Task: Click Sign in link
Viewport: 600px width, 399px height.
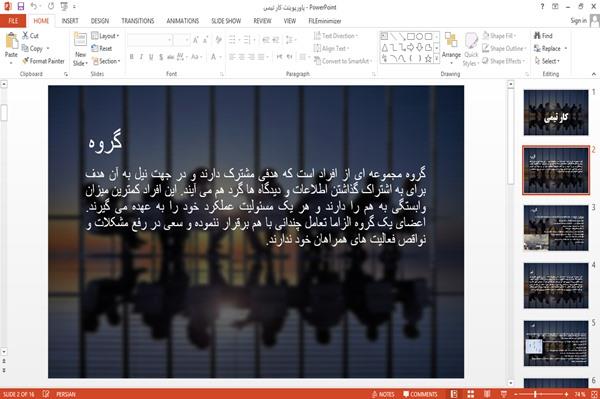Action: (579, 21)
